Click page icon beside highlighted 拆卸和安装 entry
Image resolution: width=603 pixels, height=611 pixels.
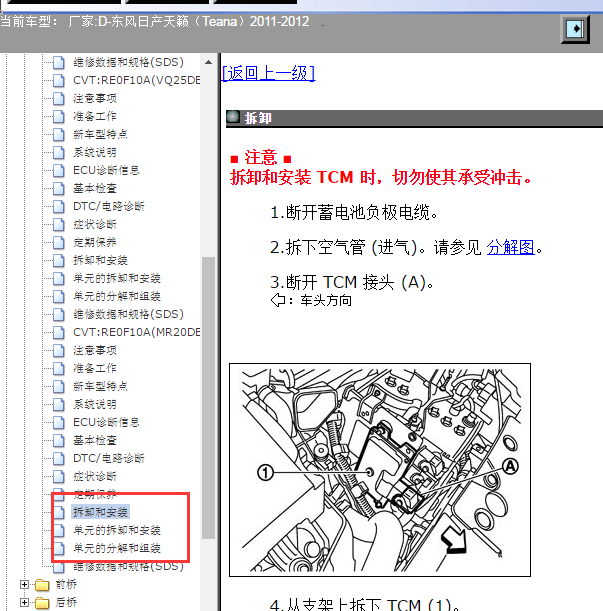pyautogui.click(x=58, y=512)
